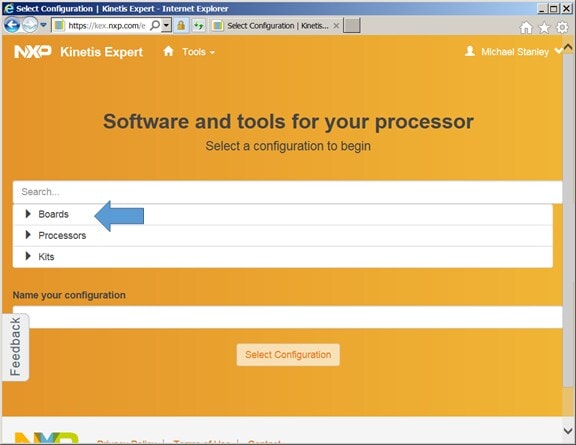Click the Search input field
Image resolution: width=576 pixels, height=445 pixels.
[287, 192]
